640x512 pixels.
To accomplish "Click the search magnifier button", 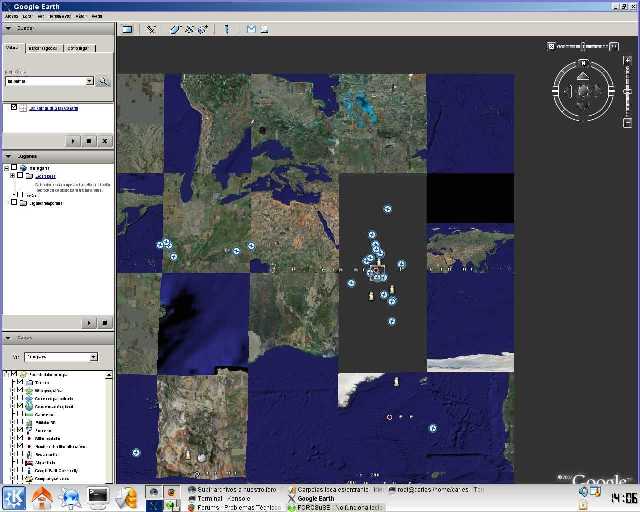I will pyautogui.click(x=103, y=81).
